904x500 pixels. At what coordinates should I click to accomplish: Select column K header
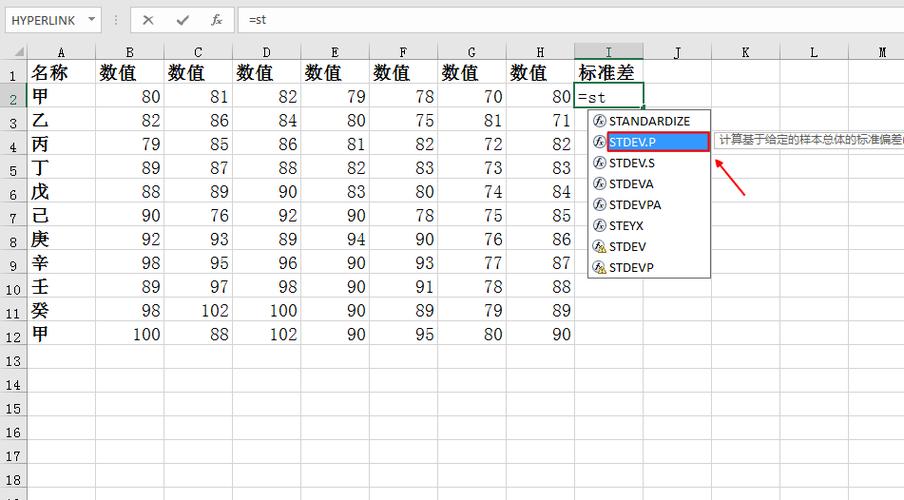tap(745, 52)
